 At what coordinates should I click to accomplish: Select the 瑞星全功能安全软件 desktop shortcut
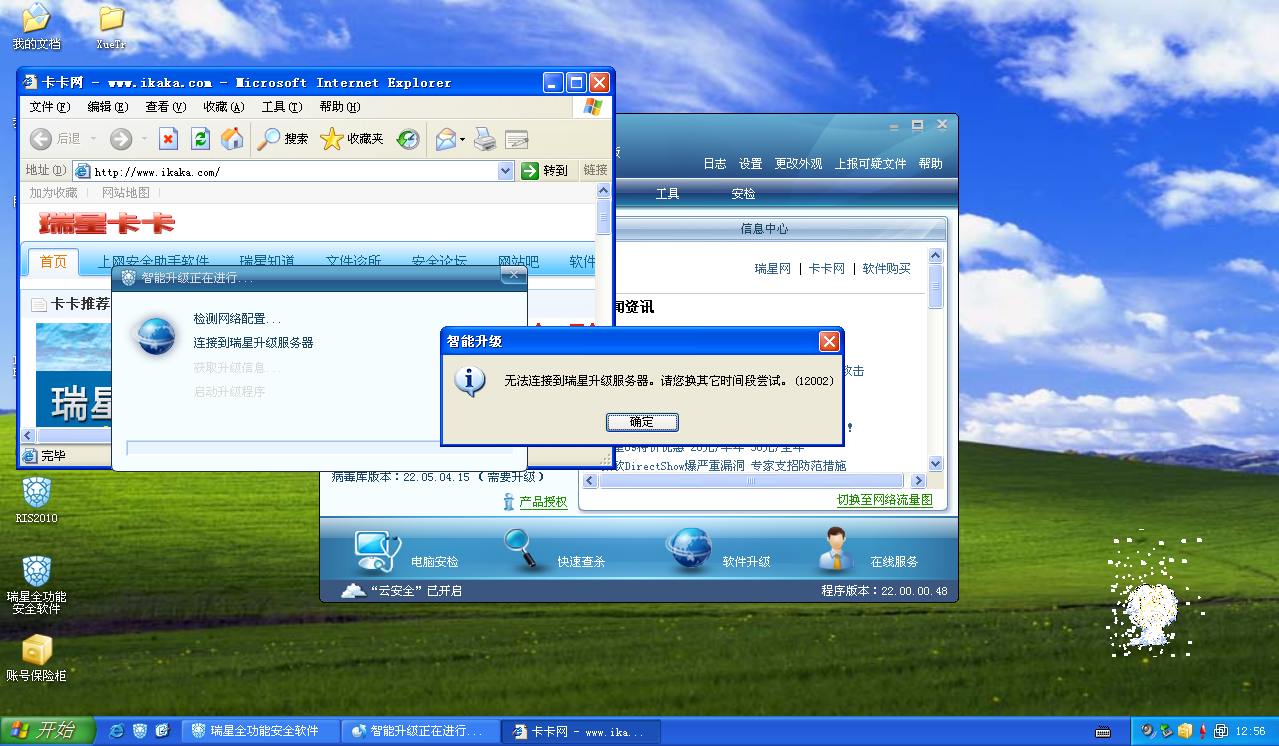click(x=37, y=585)
